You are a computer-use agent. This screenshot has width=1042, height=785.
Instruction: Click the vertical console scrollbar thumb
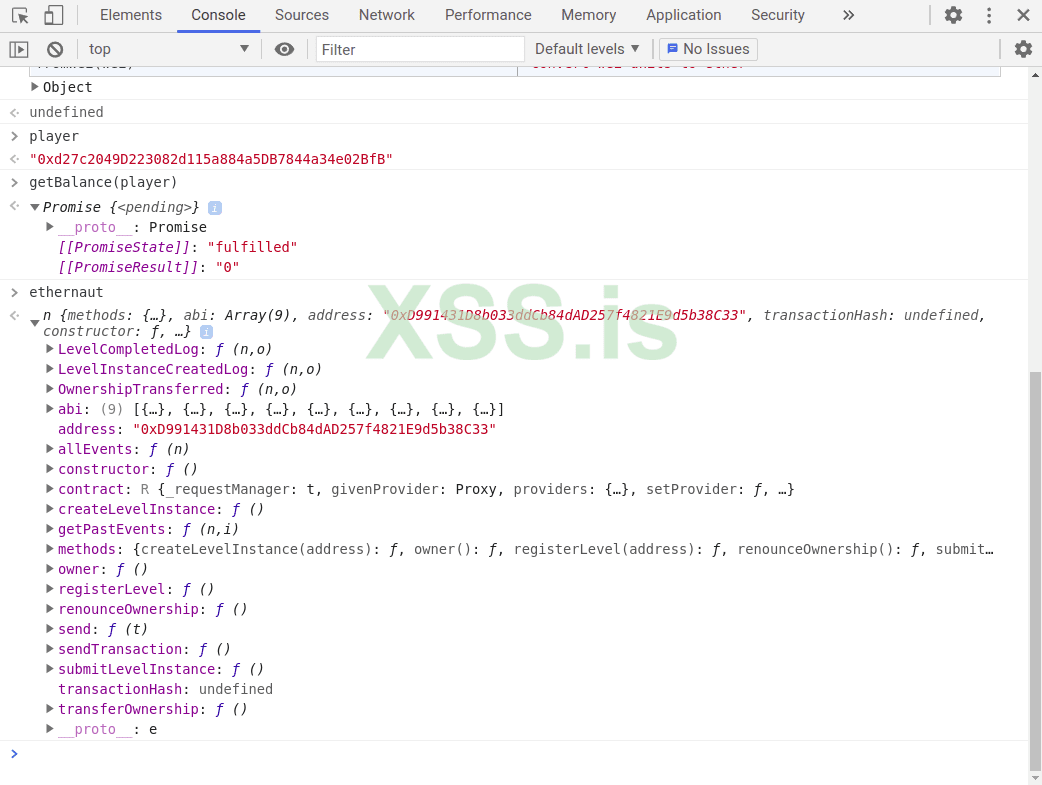1035,570
